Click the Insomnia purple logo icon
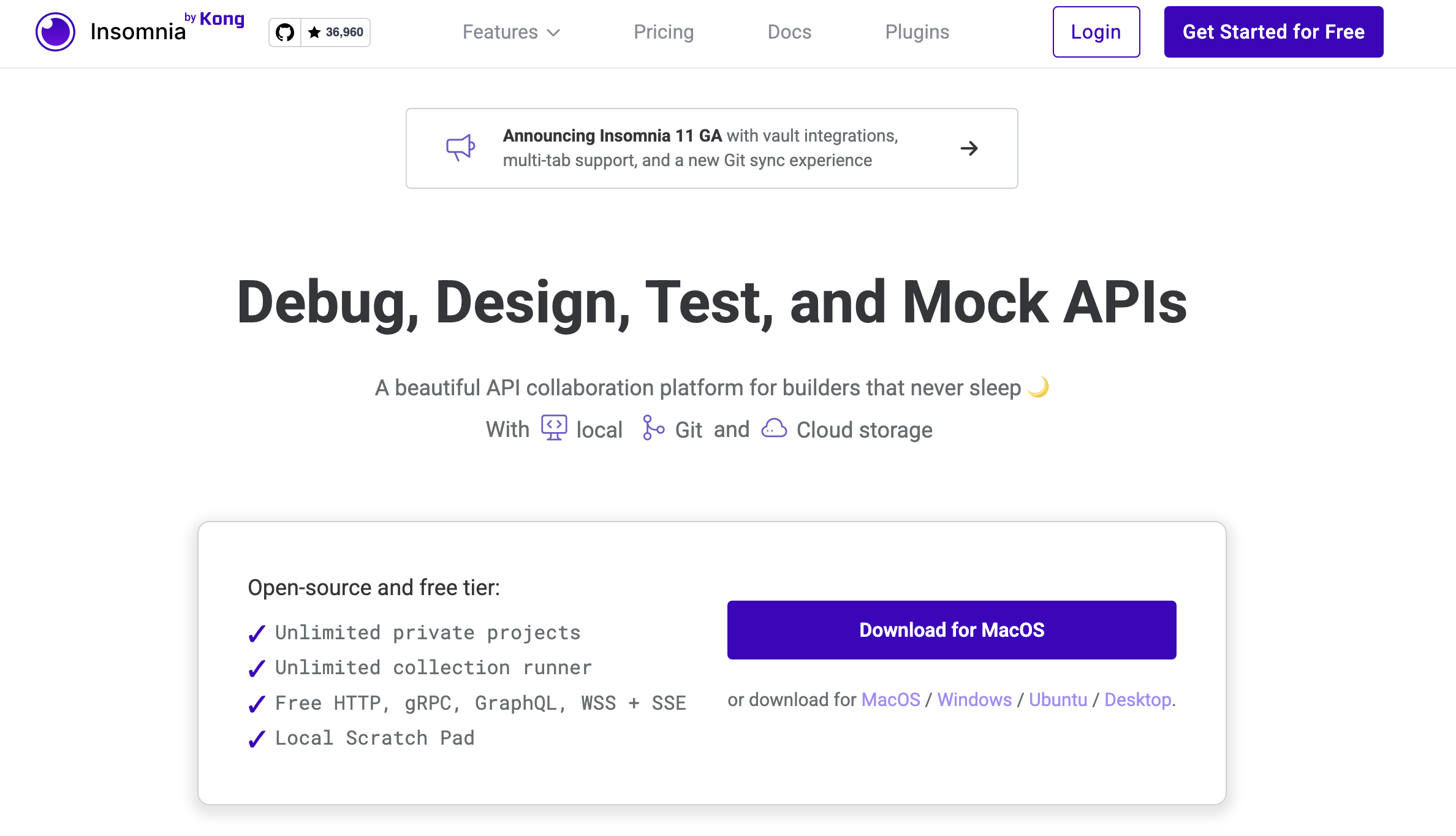 click(x=55, y=32)
